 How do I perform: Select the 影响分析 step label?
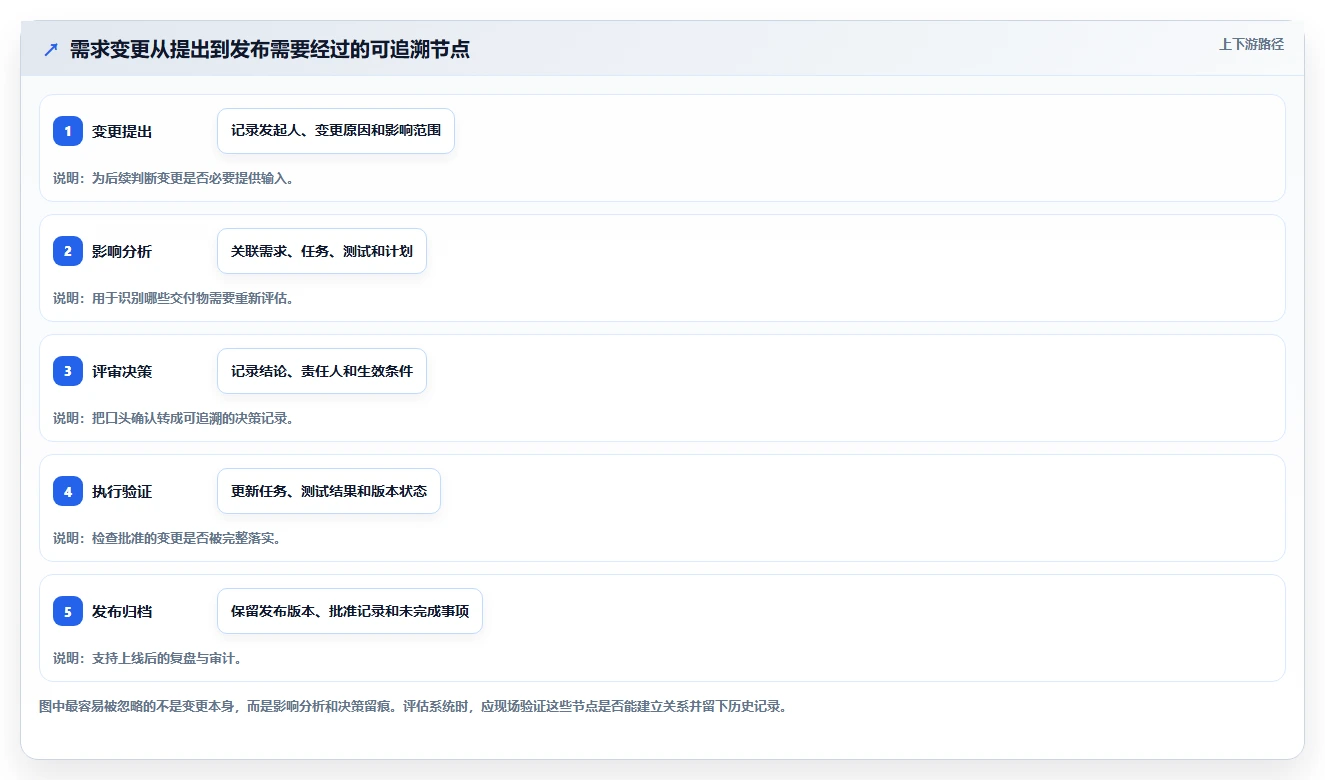(122, 251)
